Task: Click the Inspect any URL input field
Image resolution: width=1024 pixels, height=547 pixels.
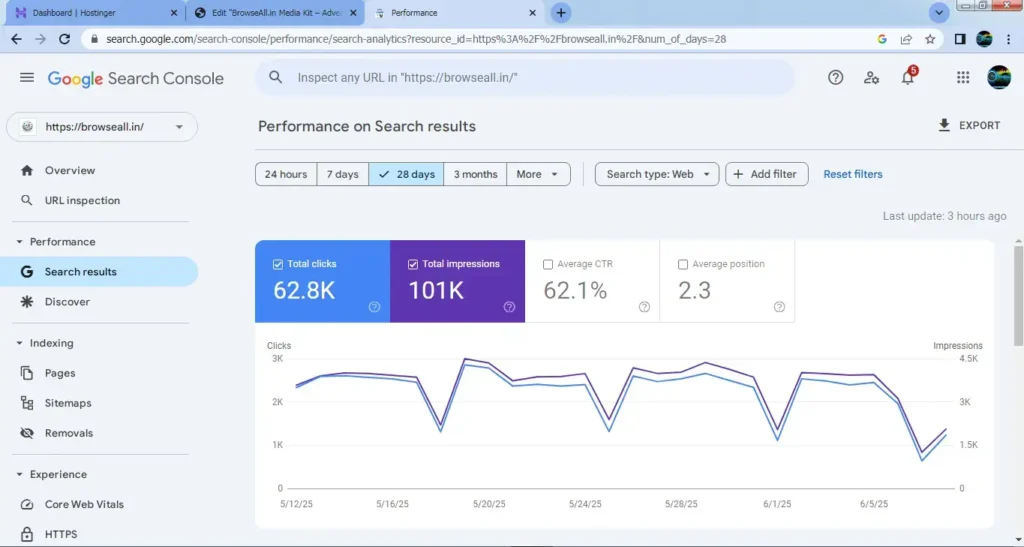Action: 525,78
